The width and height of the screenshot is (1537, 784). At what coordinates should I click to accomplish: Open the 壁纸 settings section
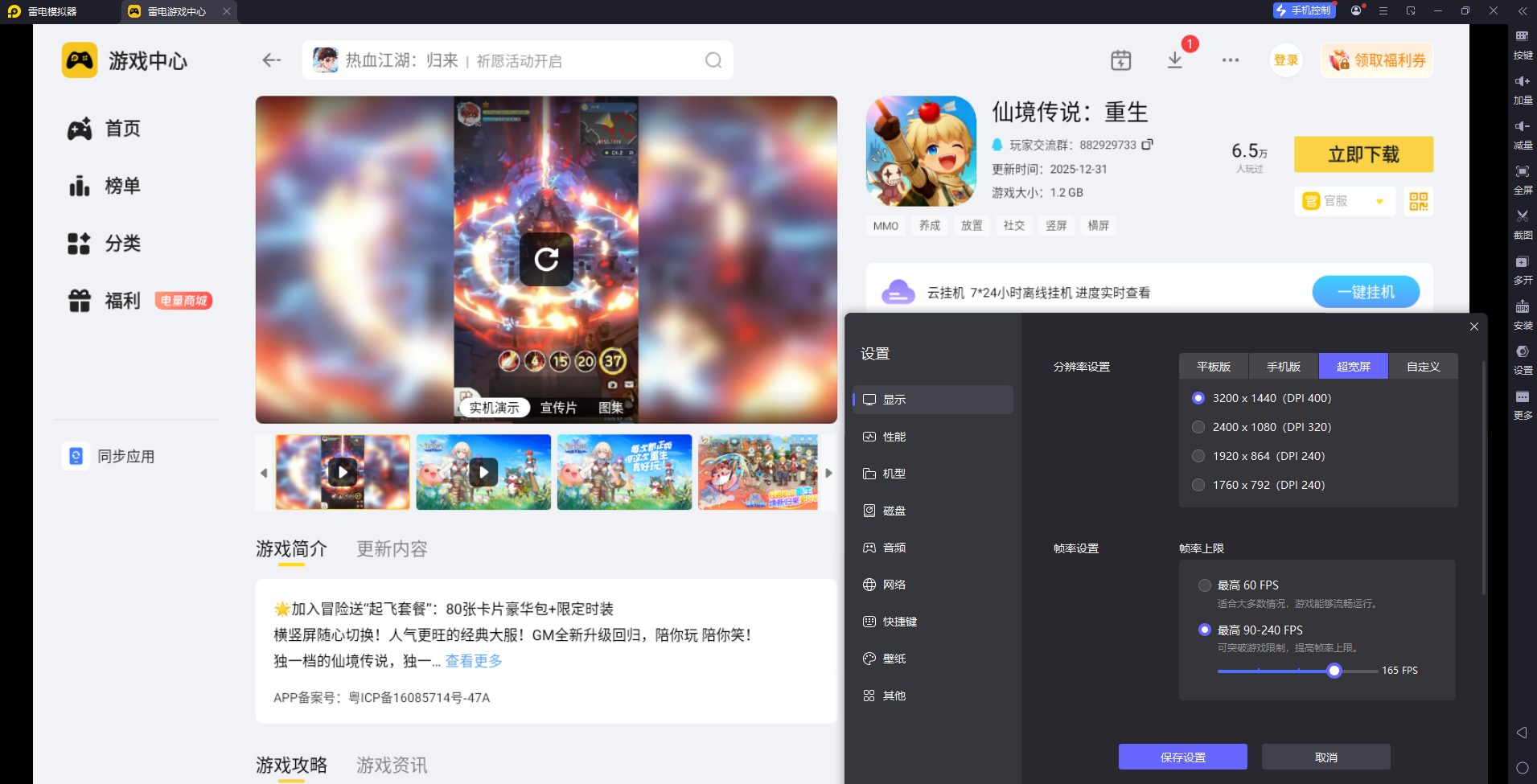pos(933,659)
